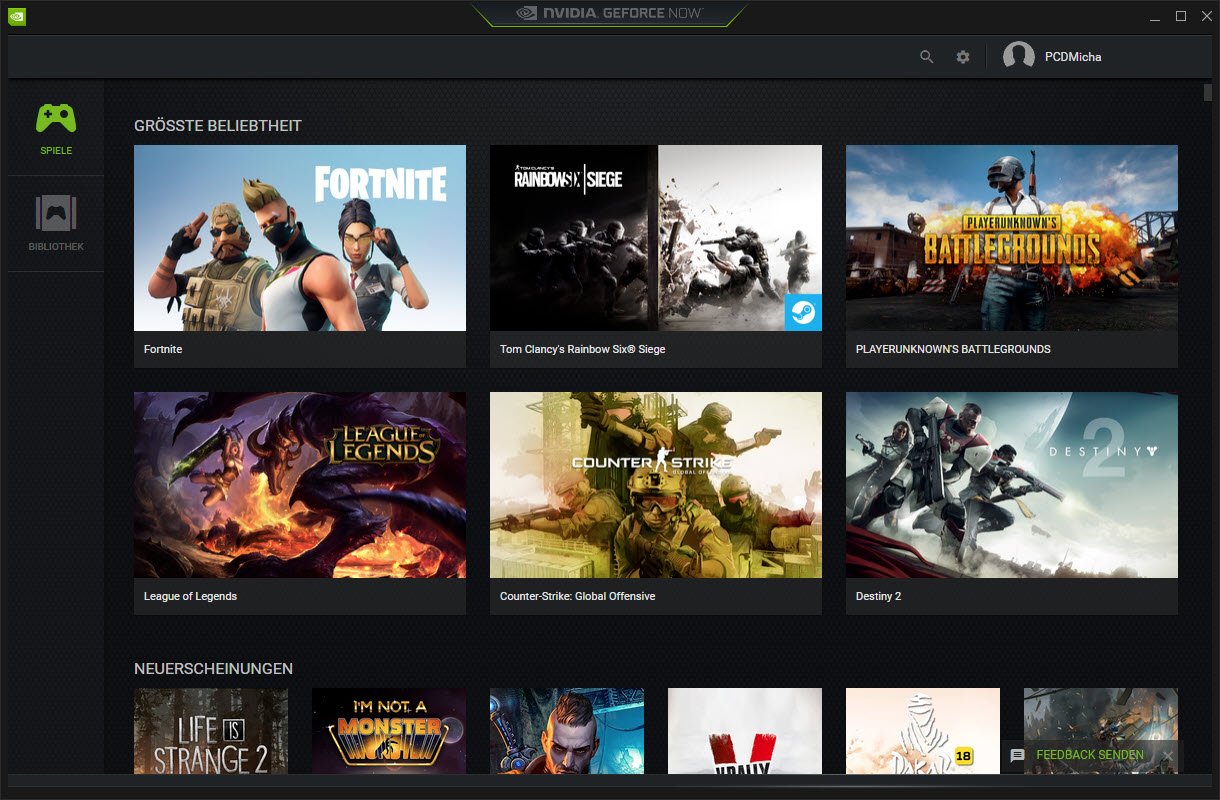The width and height of the screenshot is (1220, 800).
Task: Open the PLAYERUNKNOWN'S BATTLEGROUNDS artwork
Action: point(1012,238)
